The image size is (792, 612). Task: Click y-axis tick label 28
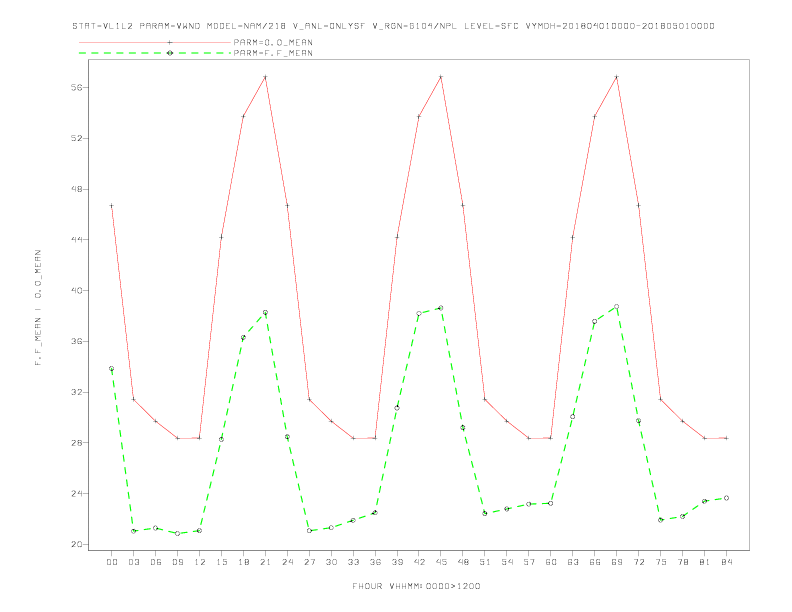(x=77, y=443)
